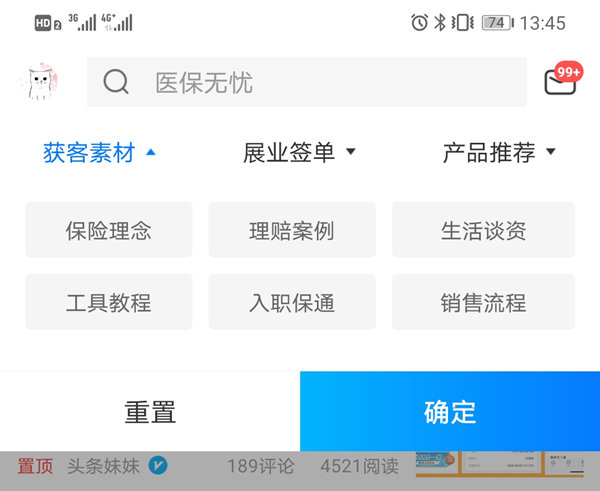
Task: Choose the 工具教程 filter tag
Action: (108, 302)
